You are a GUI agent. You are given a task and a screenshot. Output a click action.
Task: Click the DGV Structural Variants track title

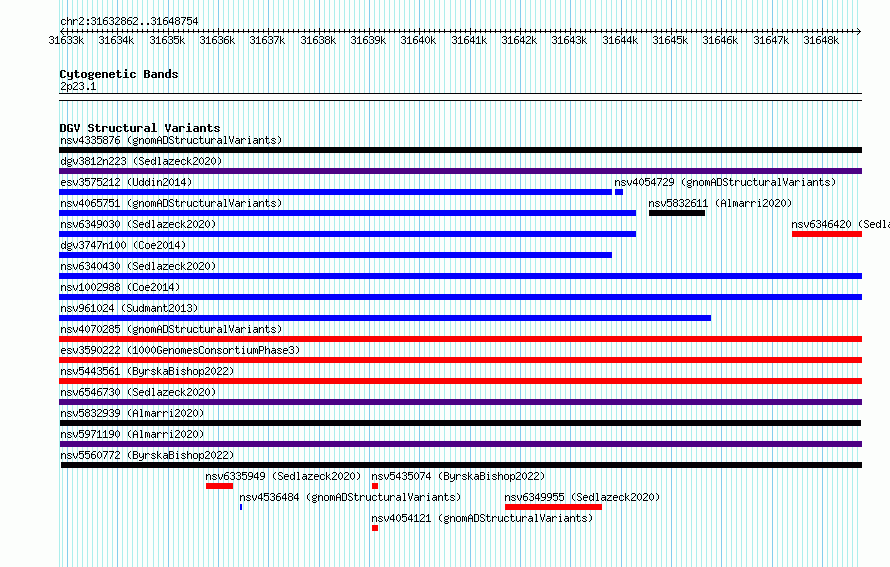pos(140,128)
